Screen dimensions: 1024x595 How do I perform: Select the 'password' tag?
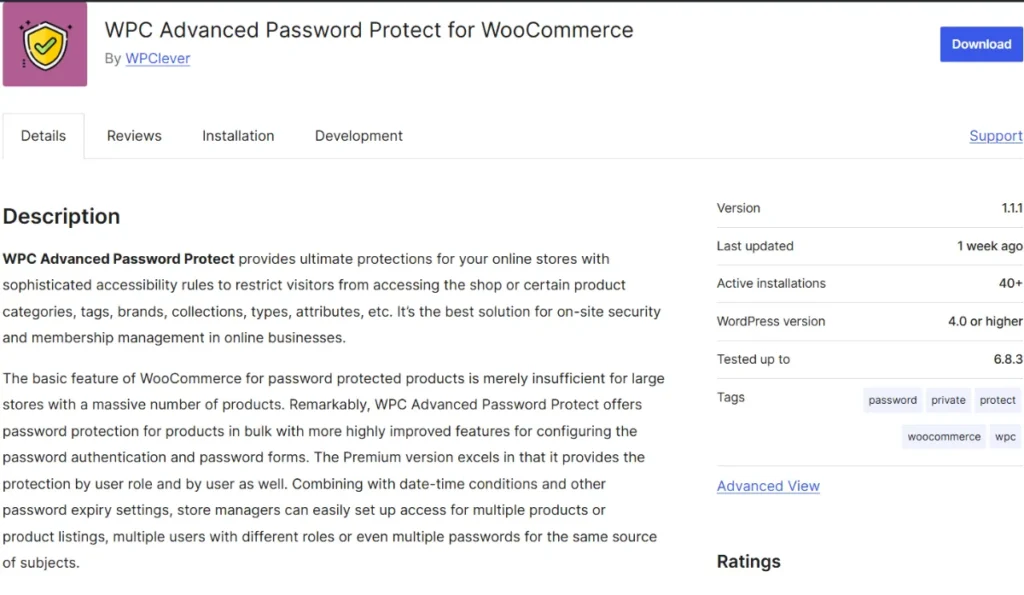pos(891,400)
